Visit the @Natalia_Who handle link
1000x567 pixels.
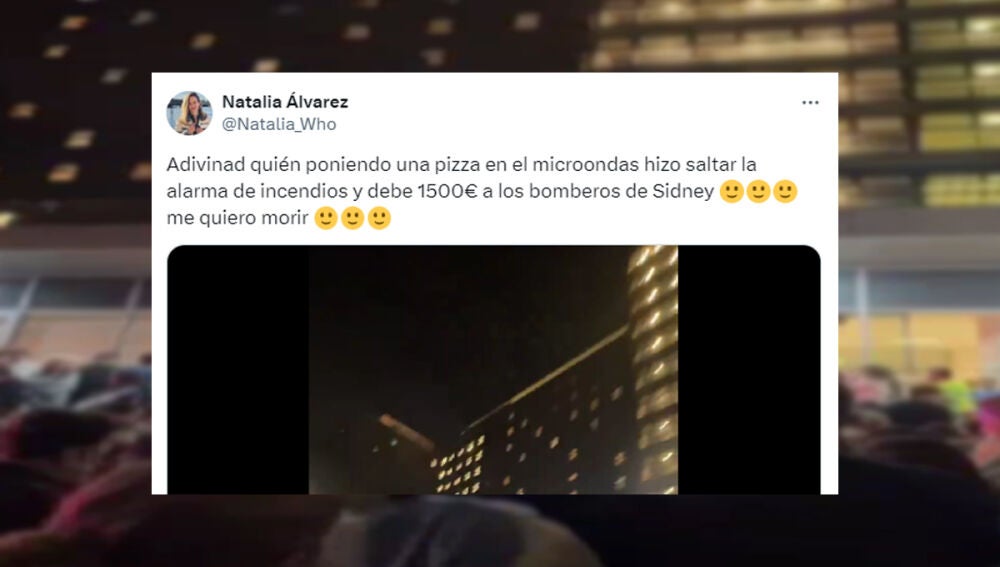point(279,124)
